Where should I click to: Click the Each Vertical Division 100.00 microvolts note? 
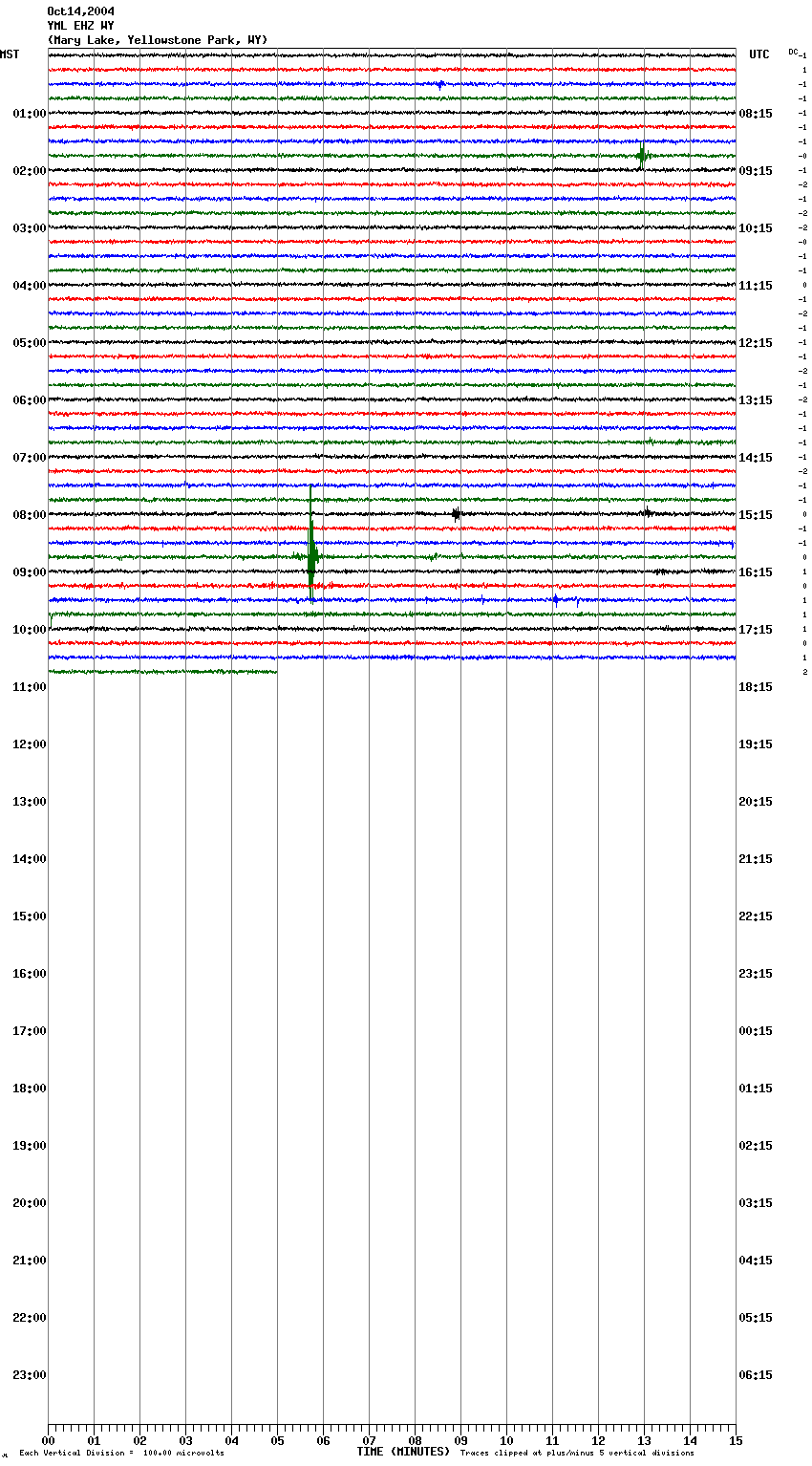coord(121,1454)
